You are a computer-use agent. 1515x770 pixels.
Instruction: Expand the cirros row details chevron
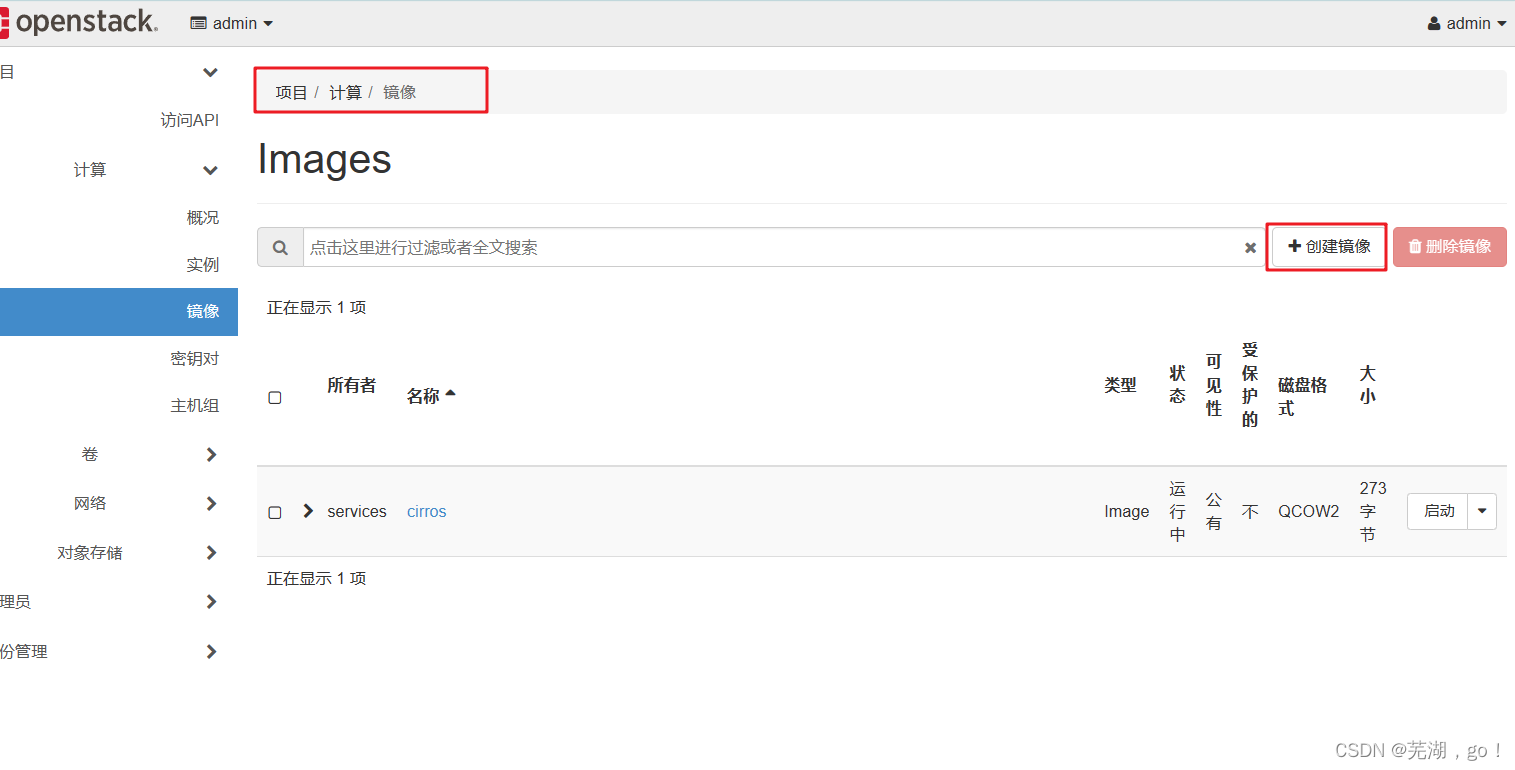point(308,511)
